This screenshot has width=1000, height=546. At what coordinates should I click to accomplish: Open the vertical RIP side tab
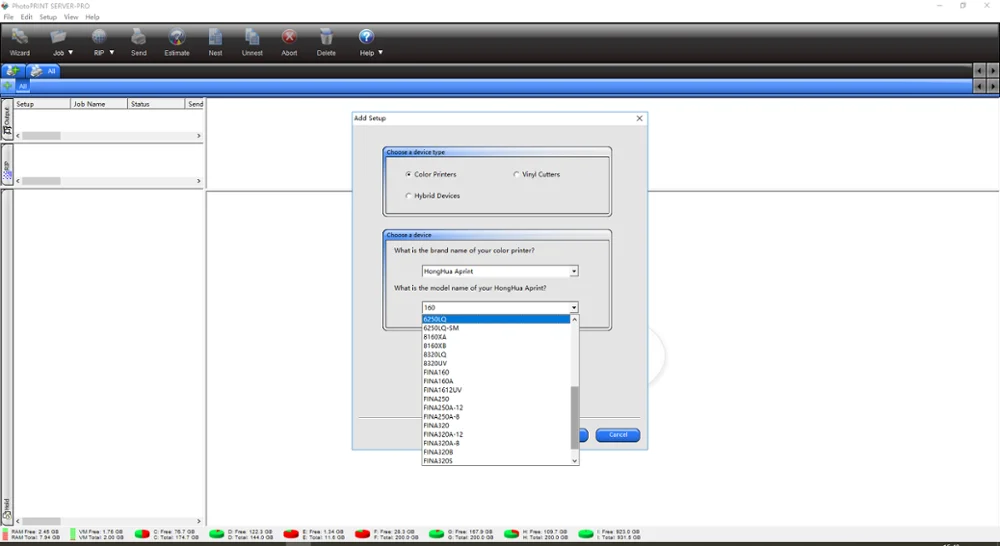(x=7, y=165)
